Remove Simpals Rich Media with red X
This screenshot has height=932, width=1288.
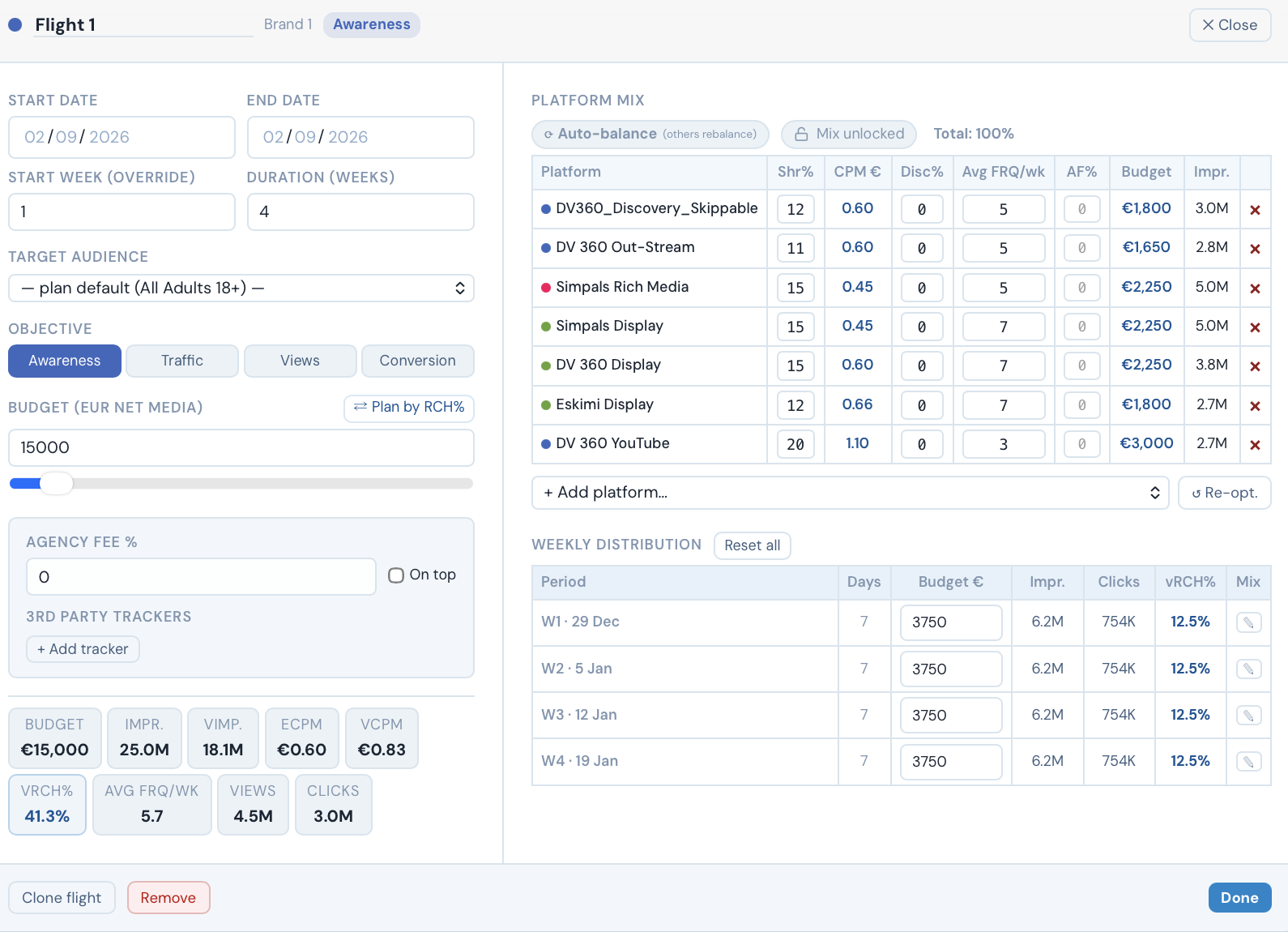coord(1255,289)
